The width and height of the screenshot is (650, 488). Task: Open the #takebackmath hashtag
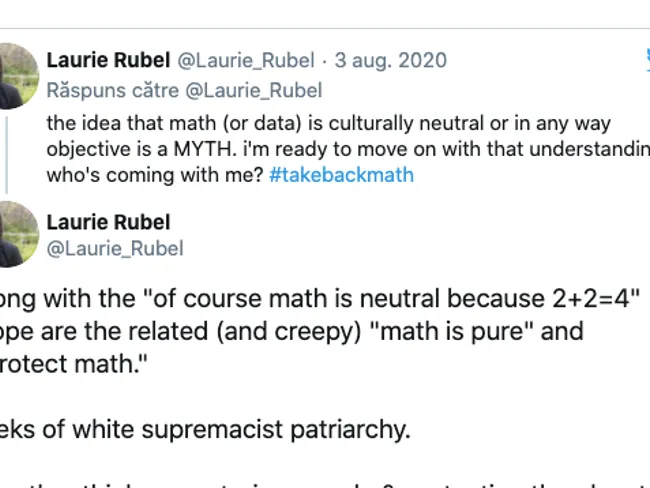341,175
